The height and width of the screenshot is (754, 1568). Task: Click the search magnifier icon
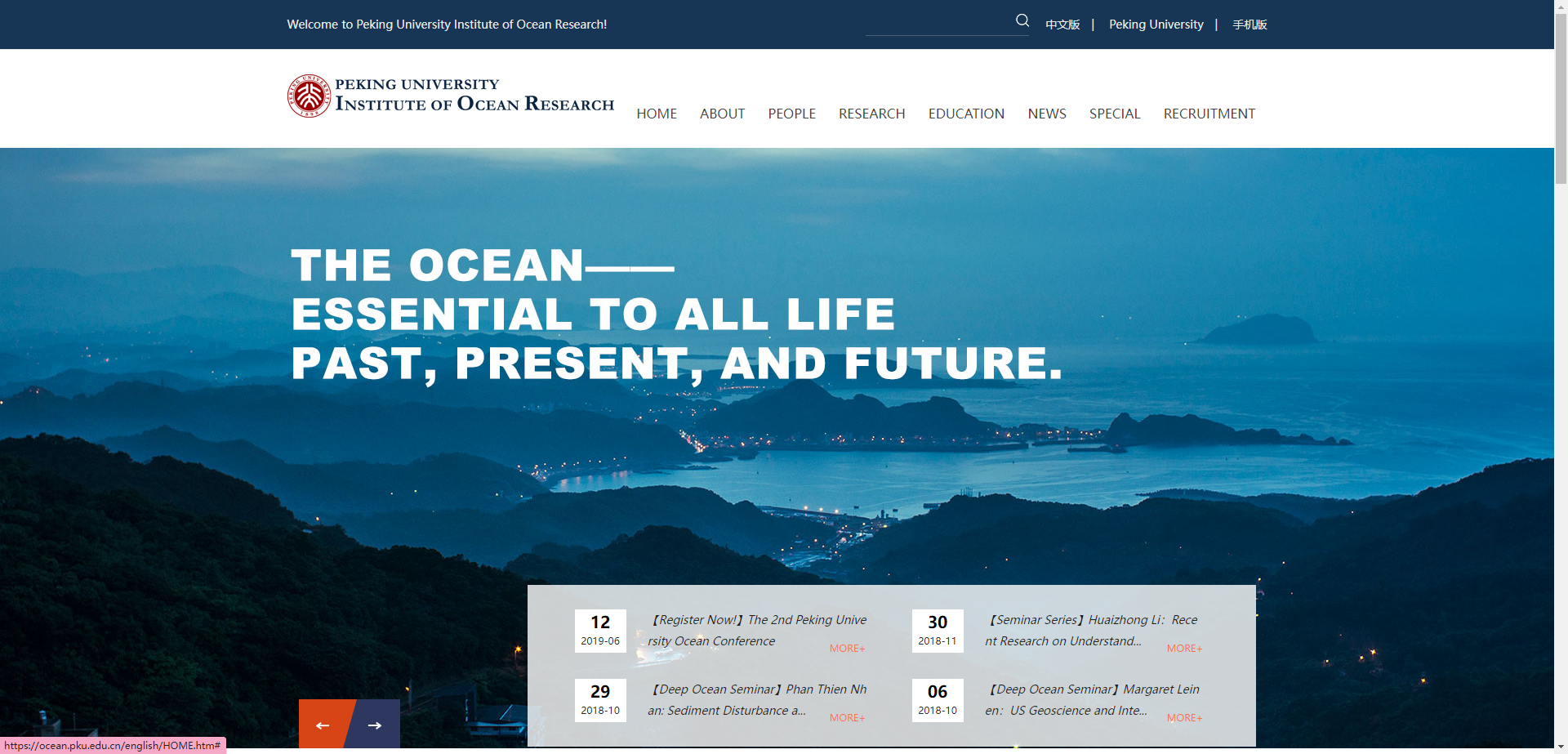[1022, 20]
